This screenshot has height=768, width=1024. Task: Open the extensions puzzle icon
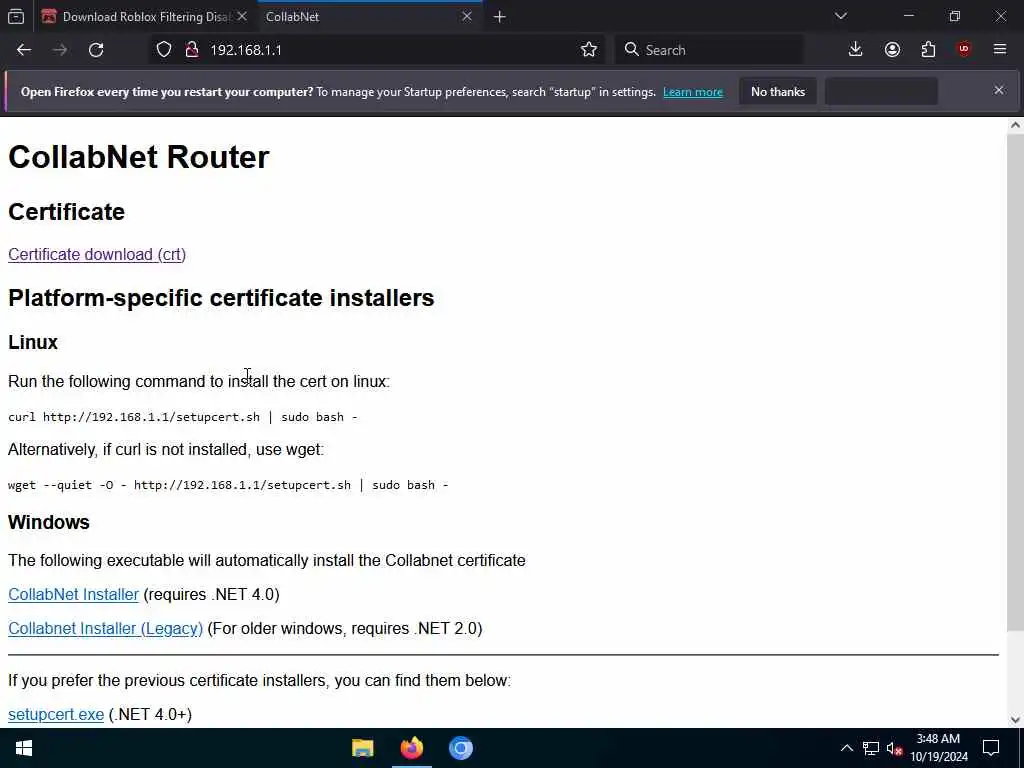click(x=928, y=50)
